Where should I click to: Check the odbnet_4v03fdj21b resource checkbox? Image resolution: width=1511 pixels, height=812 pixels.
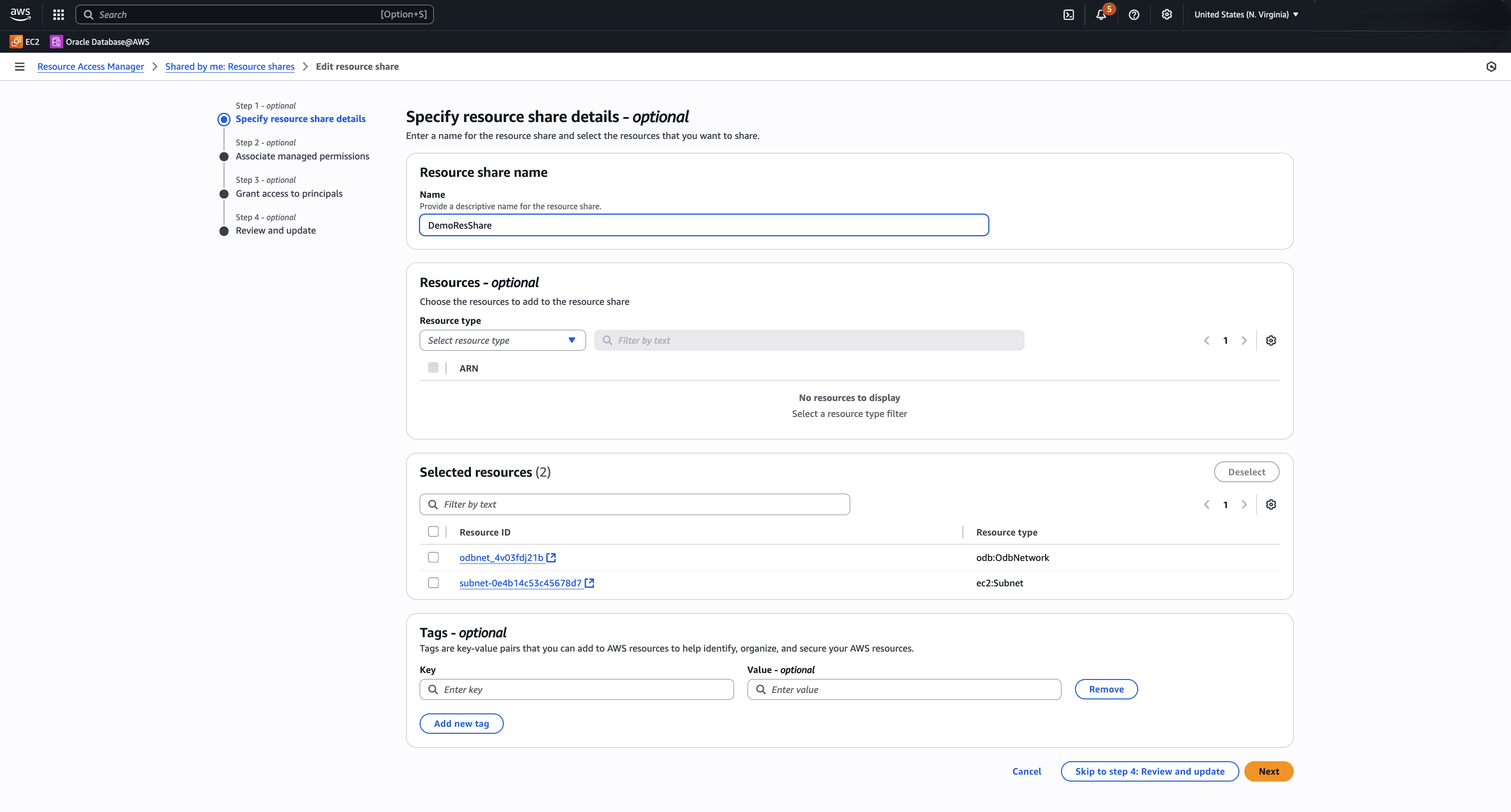click(x=434, y=557)
